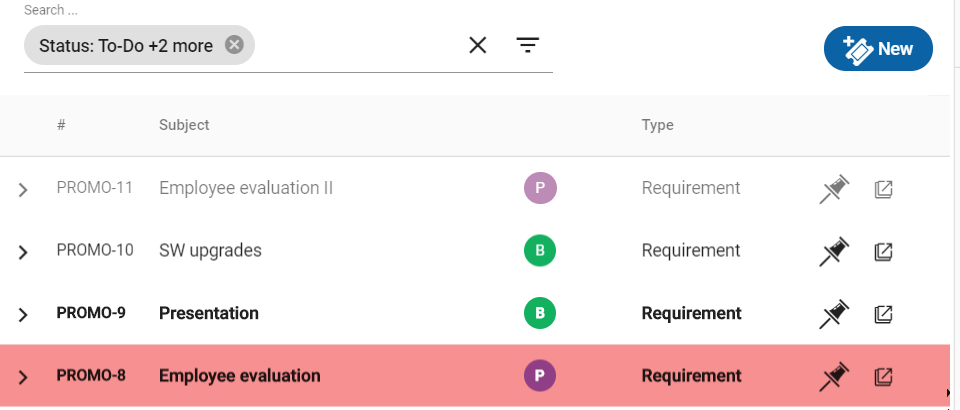Expand the PROMO-8 row
Image resolution: width=960 pixels, height=410 pixels.
[23, 377]
